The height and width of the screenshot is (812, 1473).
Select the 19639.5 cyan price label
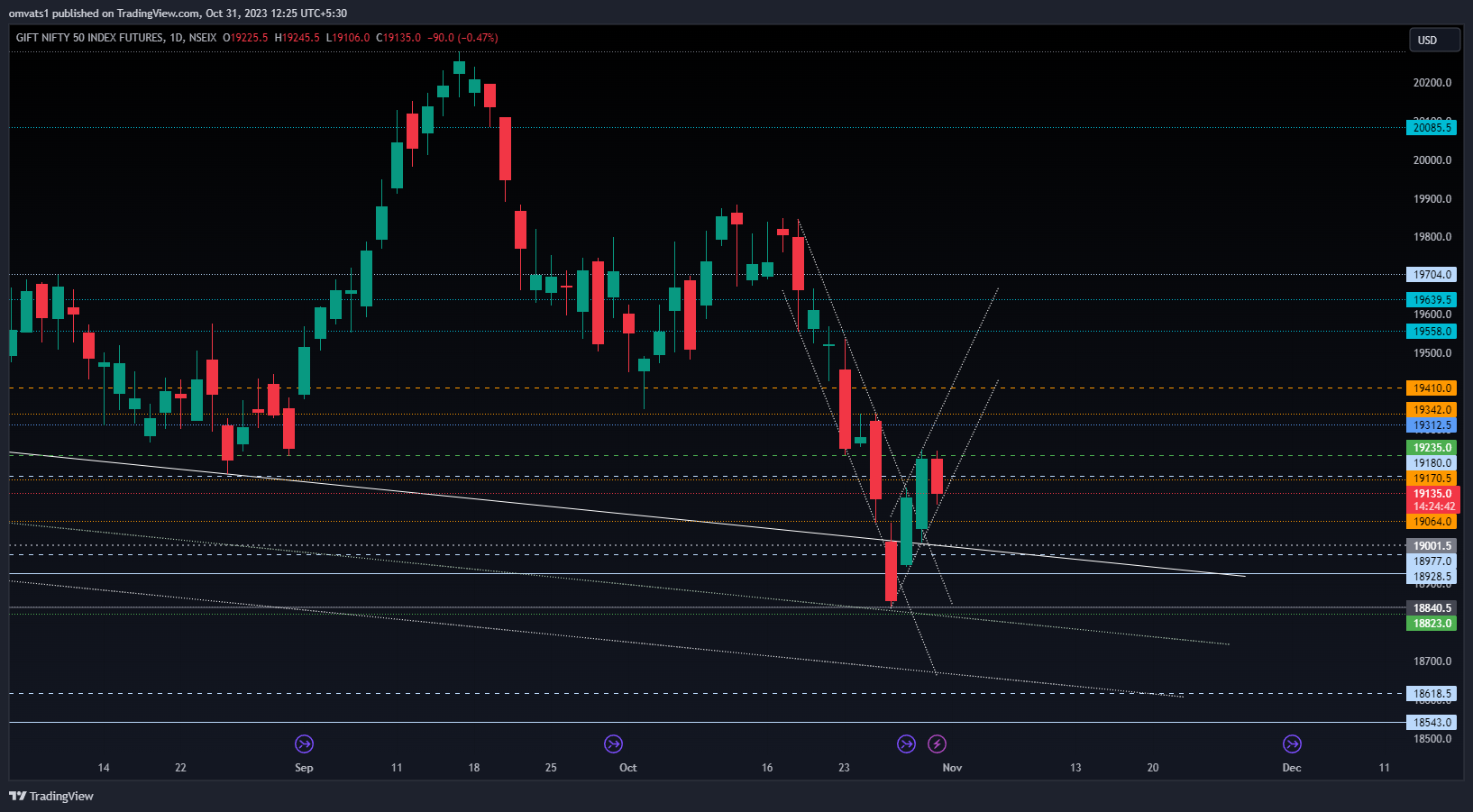coord(1432,300)
